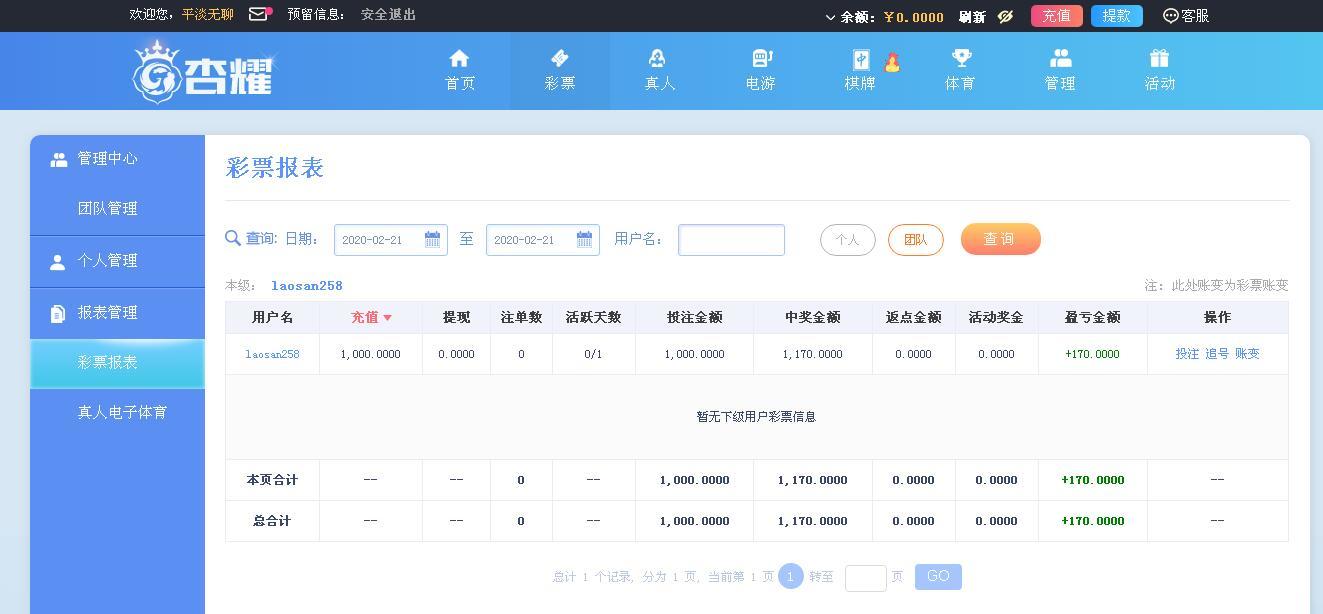Screen dimensions: 1323x614
Task: Expand the balance dropdown arrow
Action: point(830,17)
